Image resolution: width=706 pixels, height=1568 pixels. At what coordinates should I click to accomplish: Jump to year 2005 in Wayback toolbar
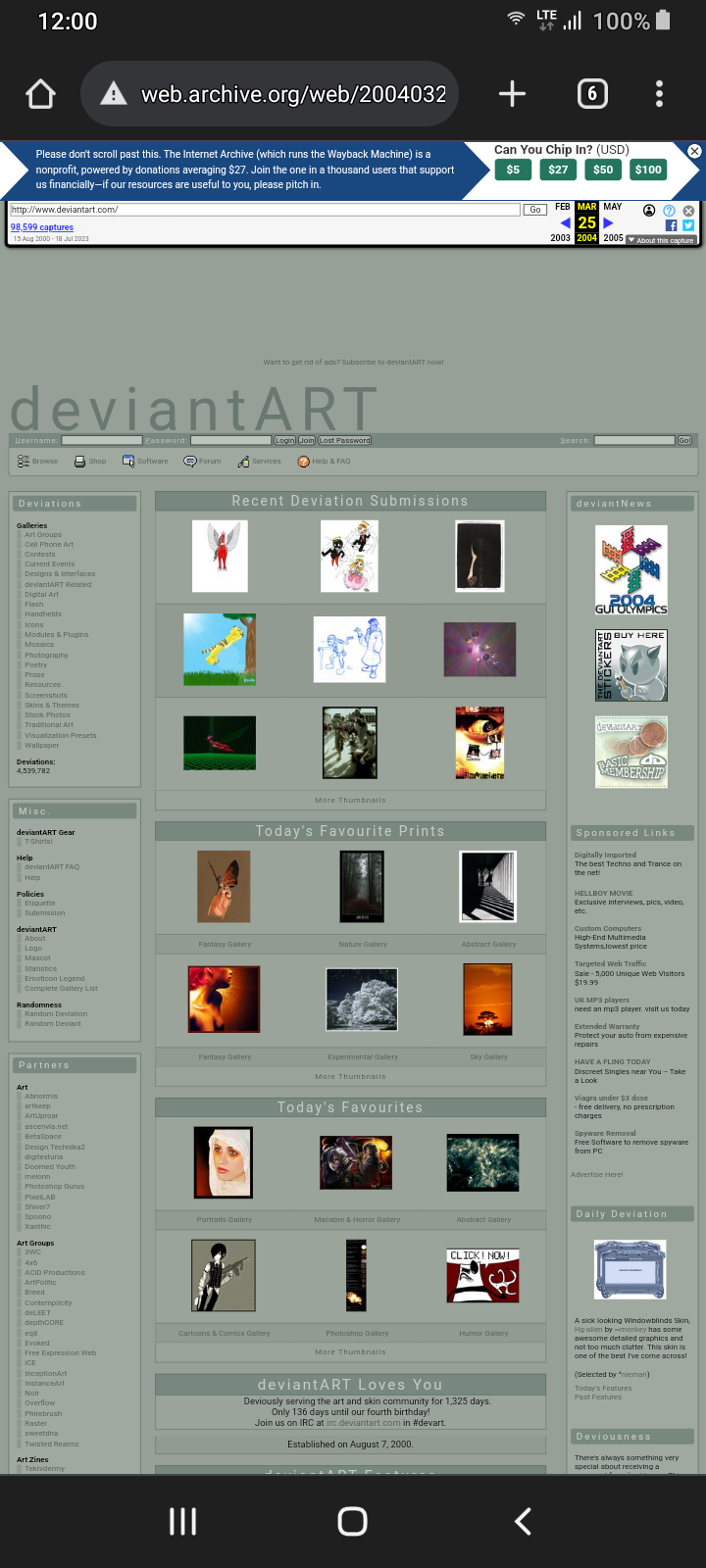pyautogui.click(x=614, y=238)
